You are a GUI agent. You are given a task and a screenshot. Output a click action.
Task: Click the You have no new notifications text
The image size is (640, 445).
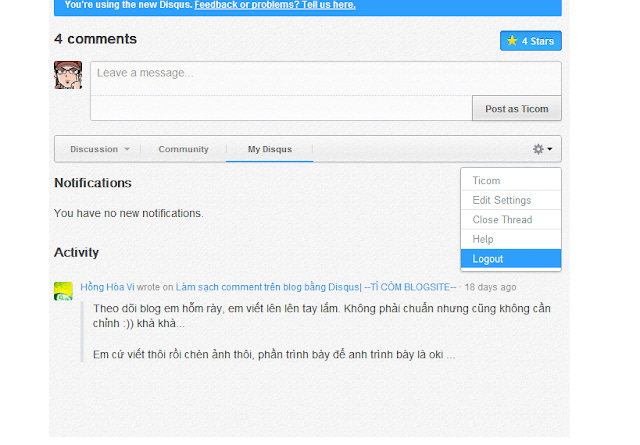pos(129,213)
